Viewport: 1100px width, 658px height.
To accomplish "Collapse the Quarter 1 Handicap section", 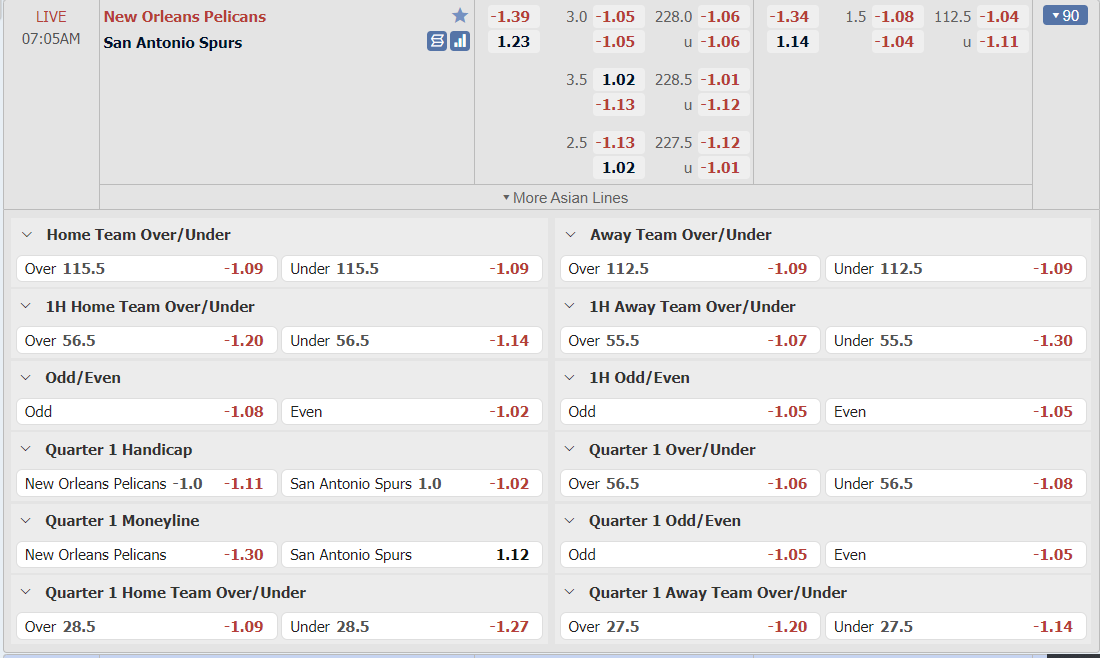I will point(26,450).
